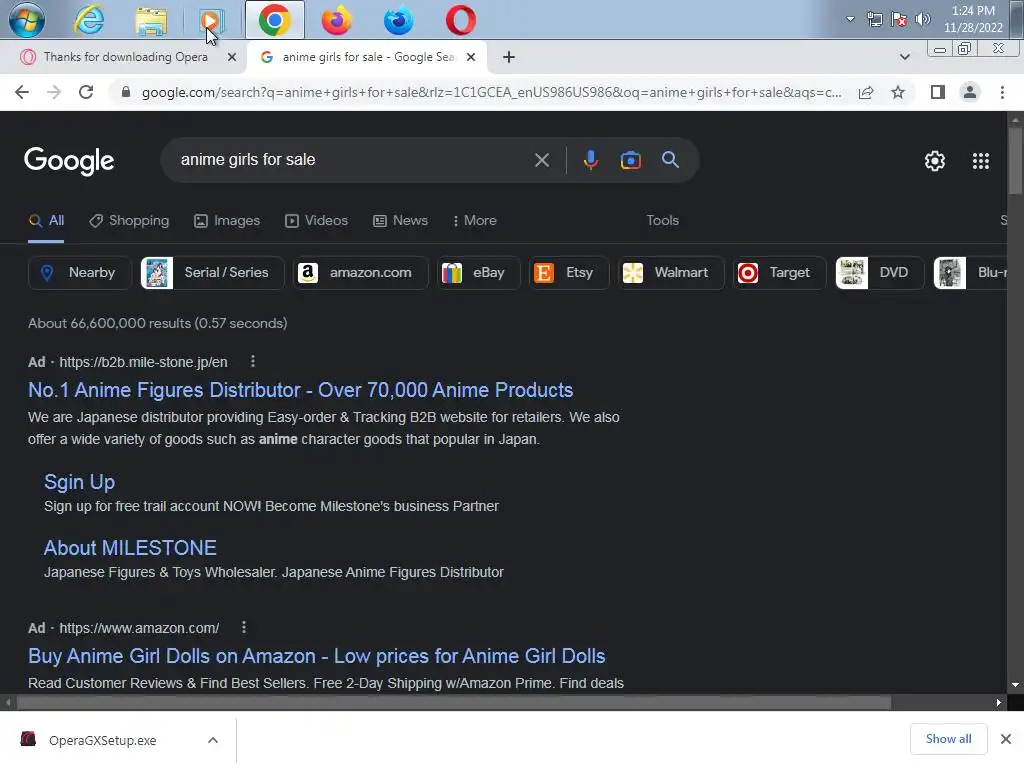1024x768 pixels.
Task: Open the Chrome profile avatar menu
Action: point(970,92)
